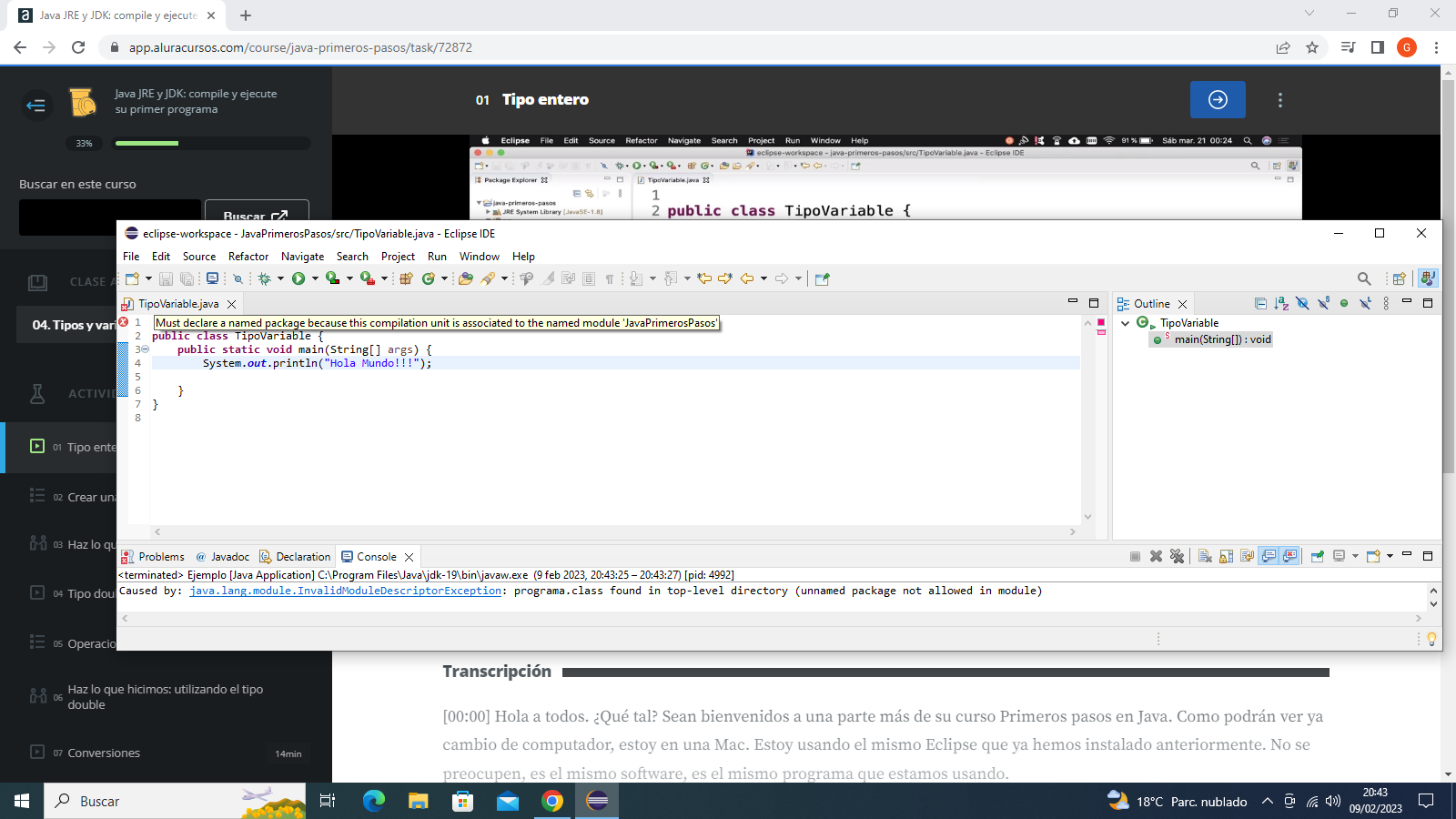
Task: Click the Open Console terminal icon
Action: (212, 278)
